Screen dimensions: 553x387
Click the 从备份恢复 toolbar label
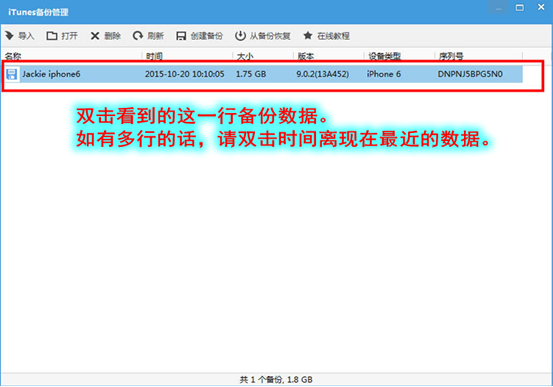click(270, 36)
